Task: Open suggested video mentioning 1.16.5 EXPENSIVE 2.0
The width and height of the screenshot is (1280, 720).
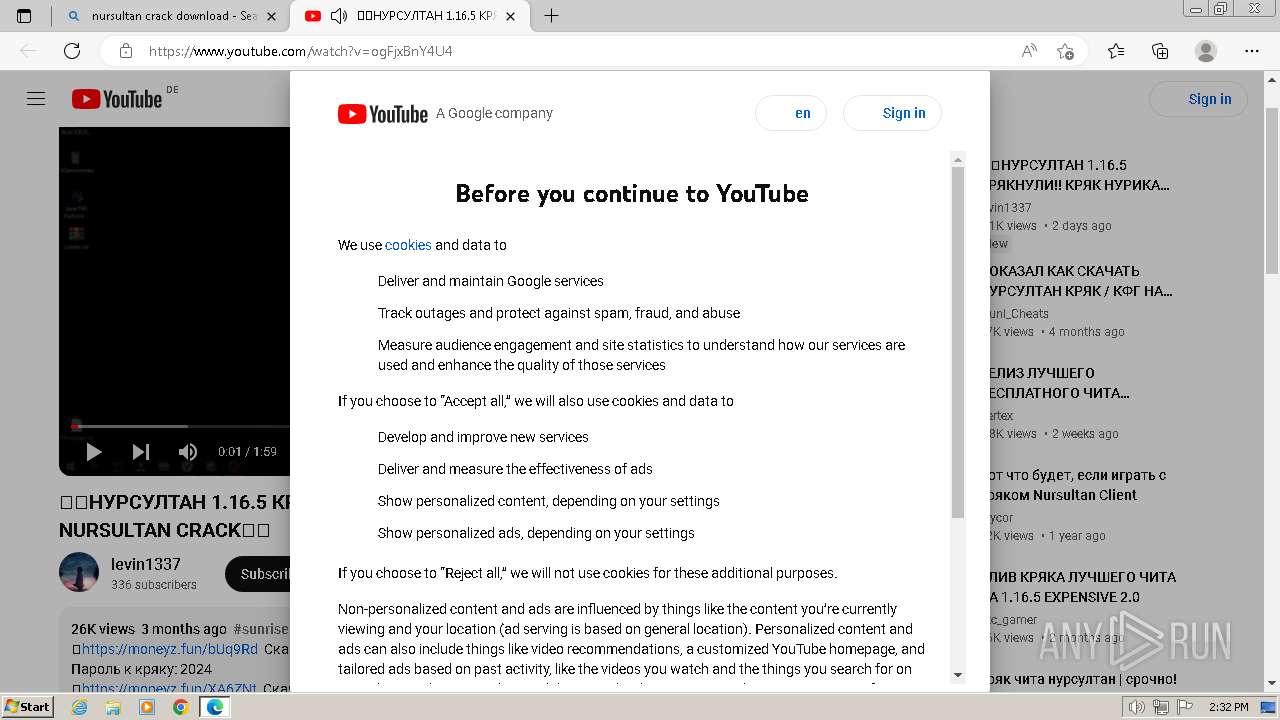Action: [1083, 587]
